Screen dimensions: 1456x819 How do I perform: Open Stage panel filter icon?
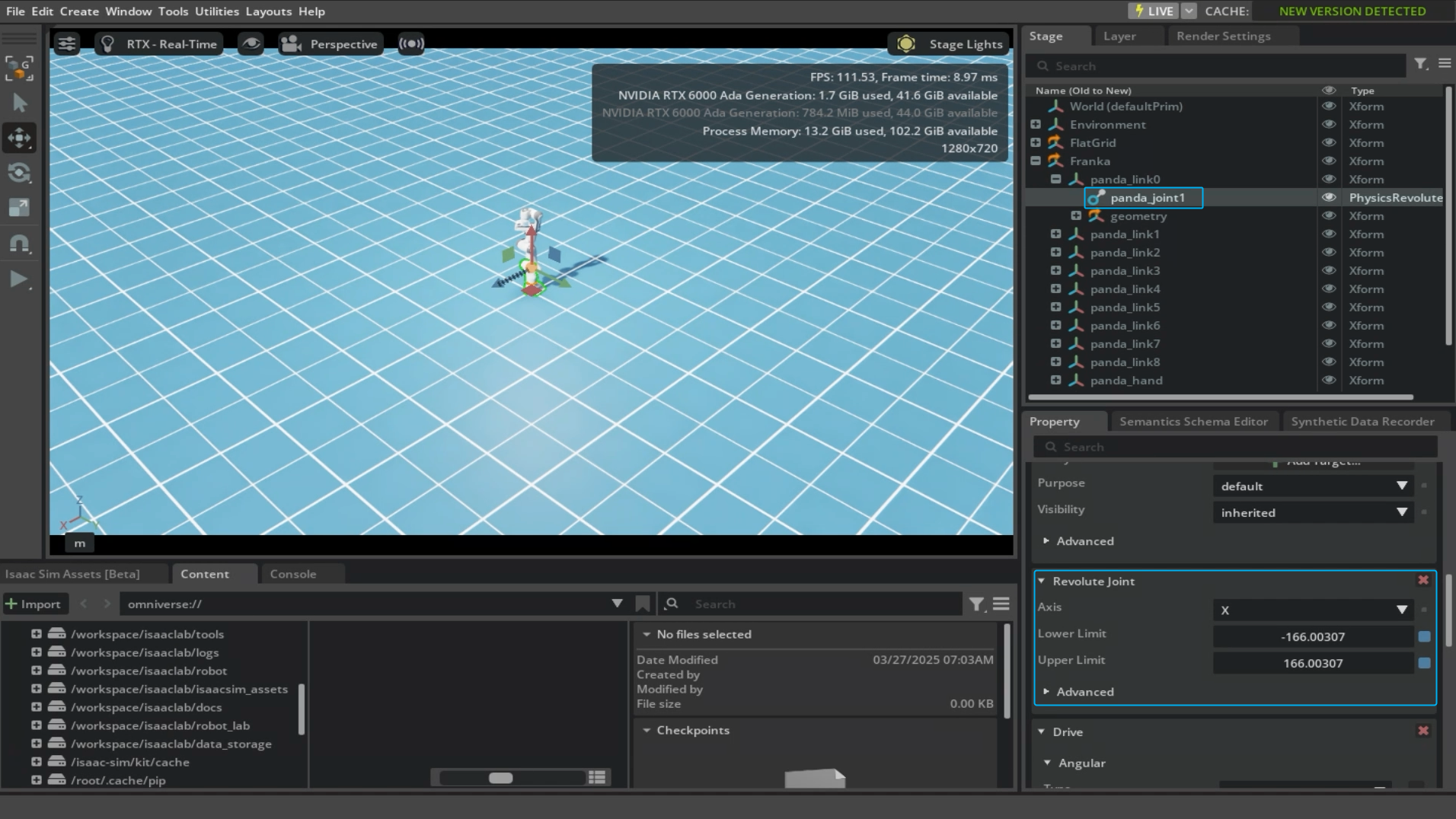coord(1421,65)
